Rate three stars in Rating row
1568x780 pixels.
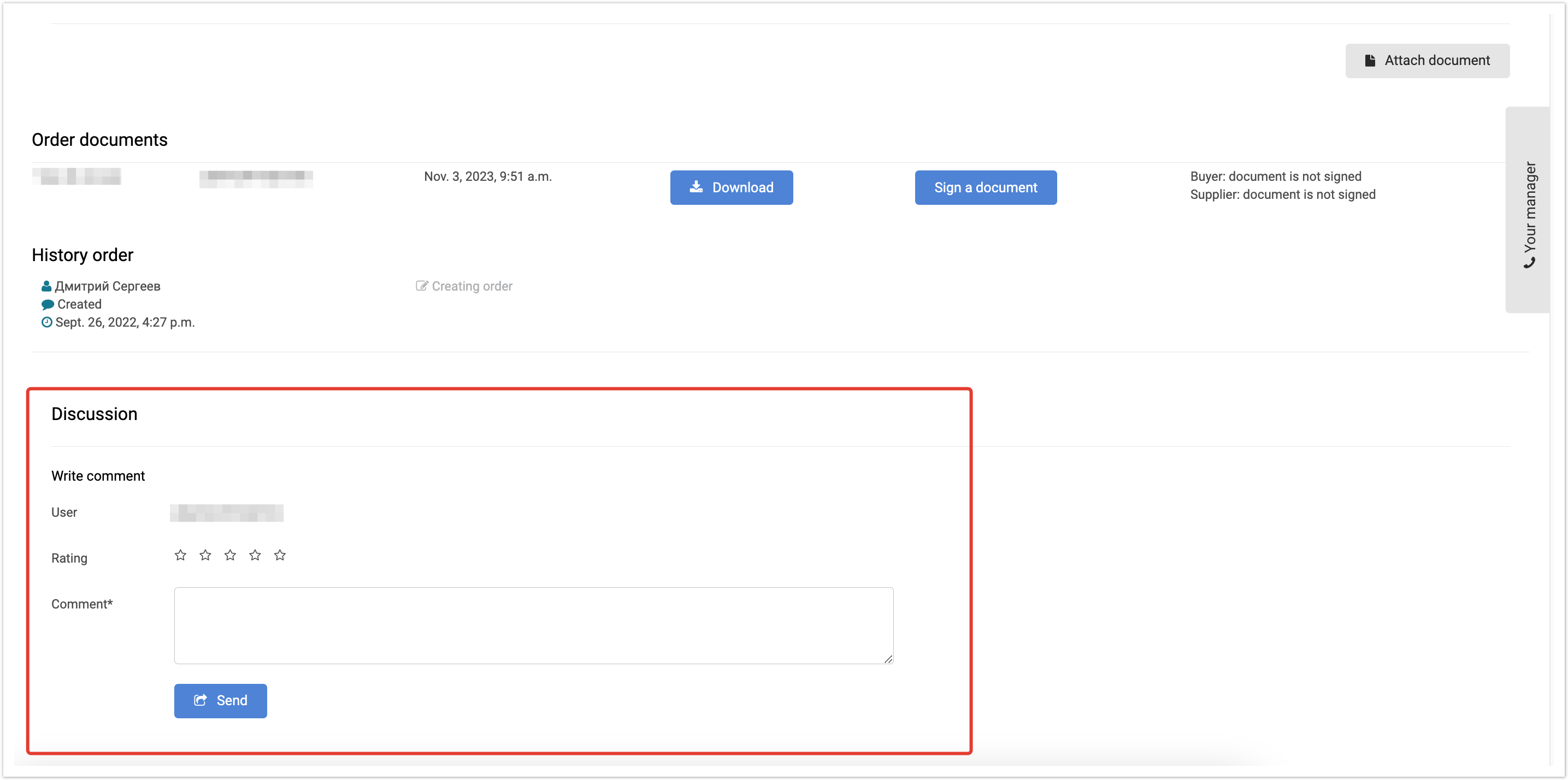tap(230, 555)
